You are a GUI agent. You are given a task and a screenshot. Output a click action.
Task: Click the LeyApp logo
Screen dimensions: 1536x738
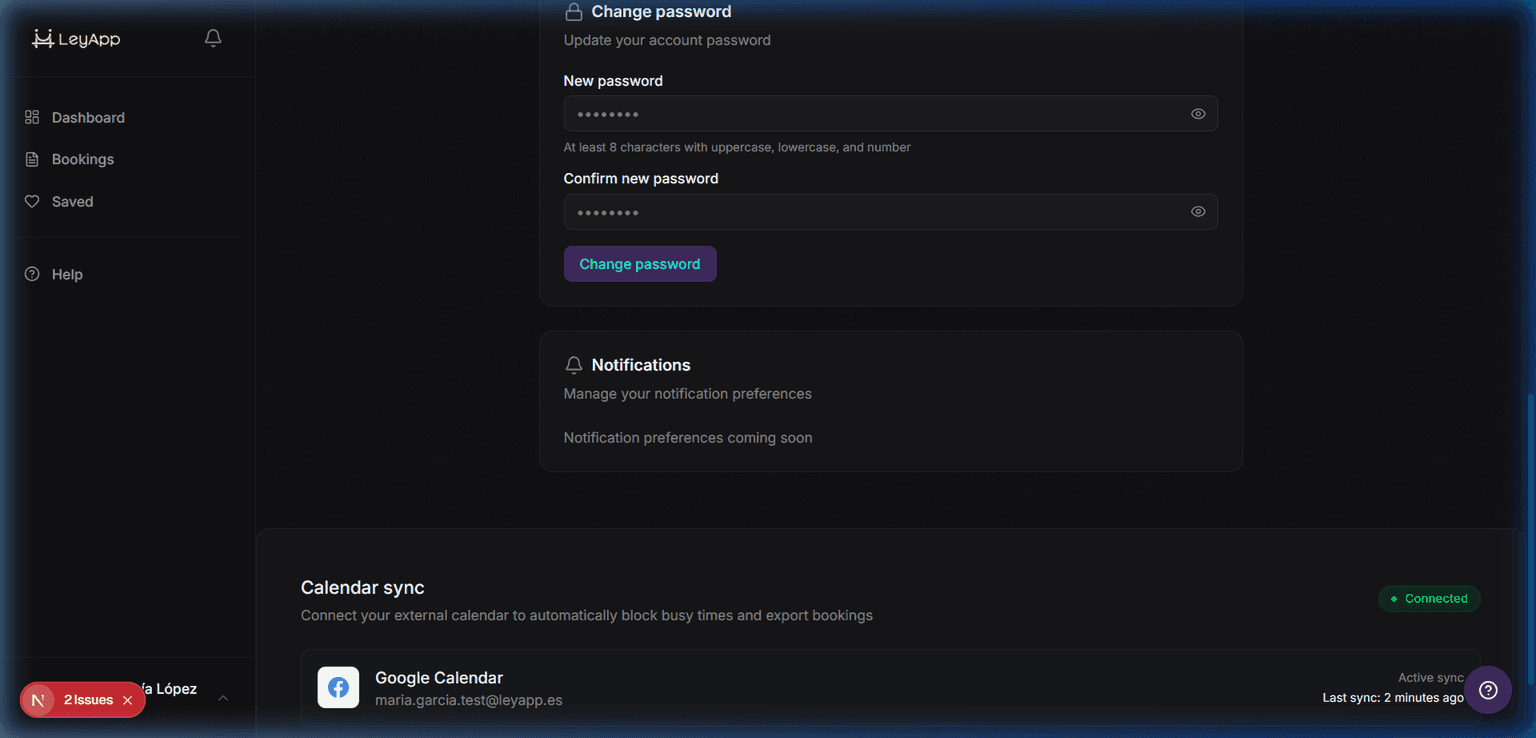pyautogui.click(x=75, y=38)
